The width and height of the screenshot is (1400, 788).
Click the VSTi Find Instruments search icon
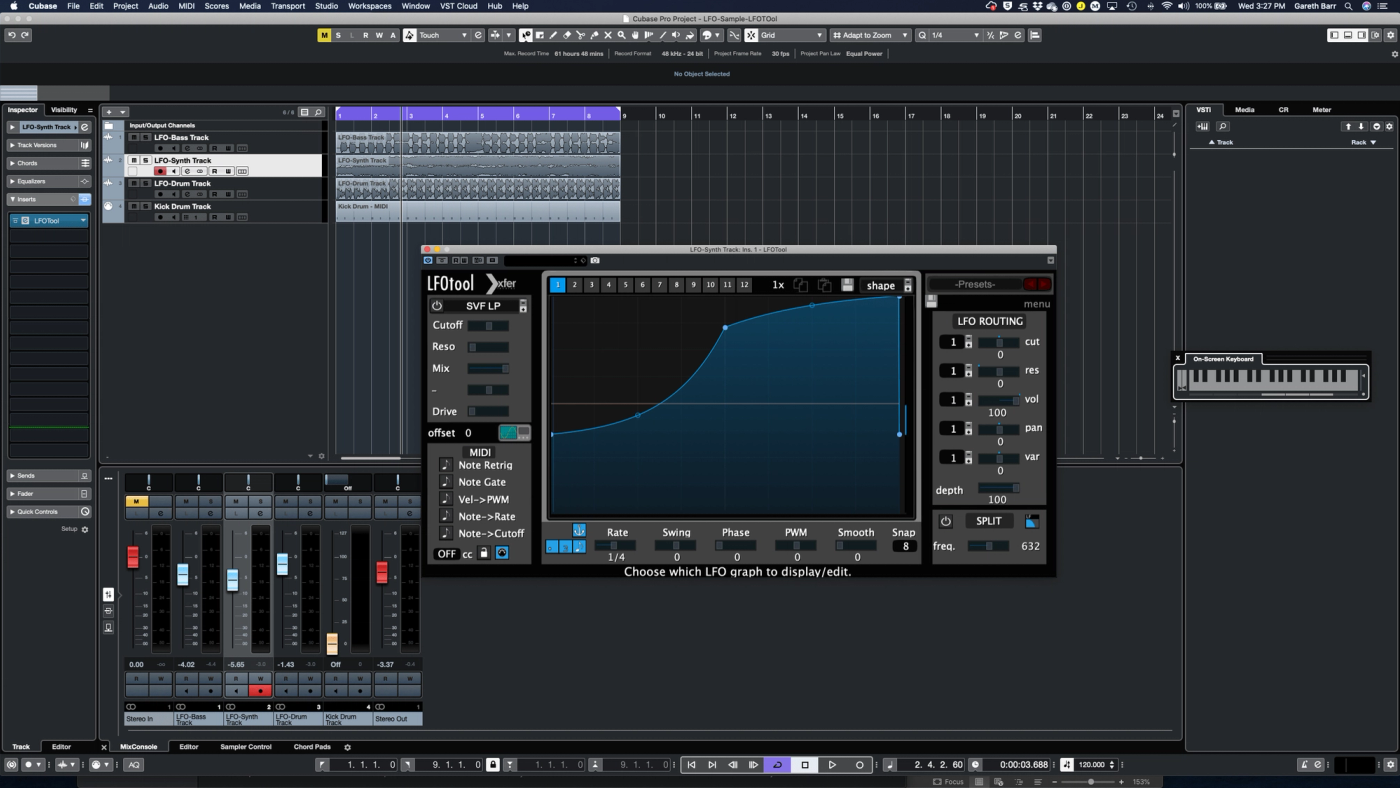click(1222, 126)
